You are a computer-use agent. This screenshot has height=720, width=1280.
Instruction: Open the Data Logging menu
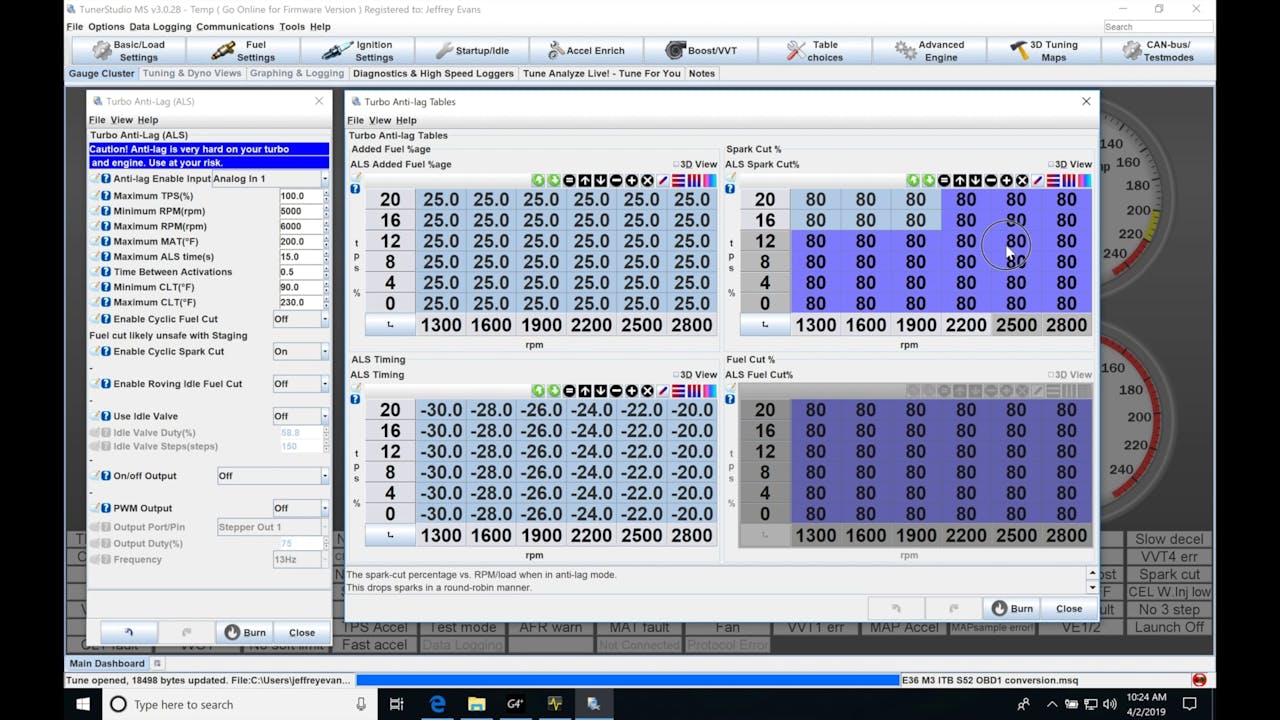pos(160,26)
